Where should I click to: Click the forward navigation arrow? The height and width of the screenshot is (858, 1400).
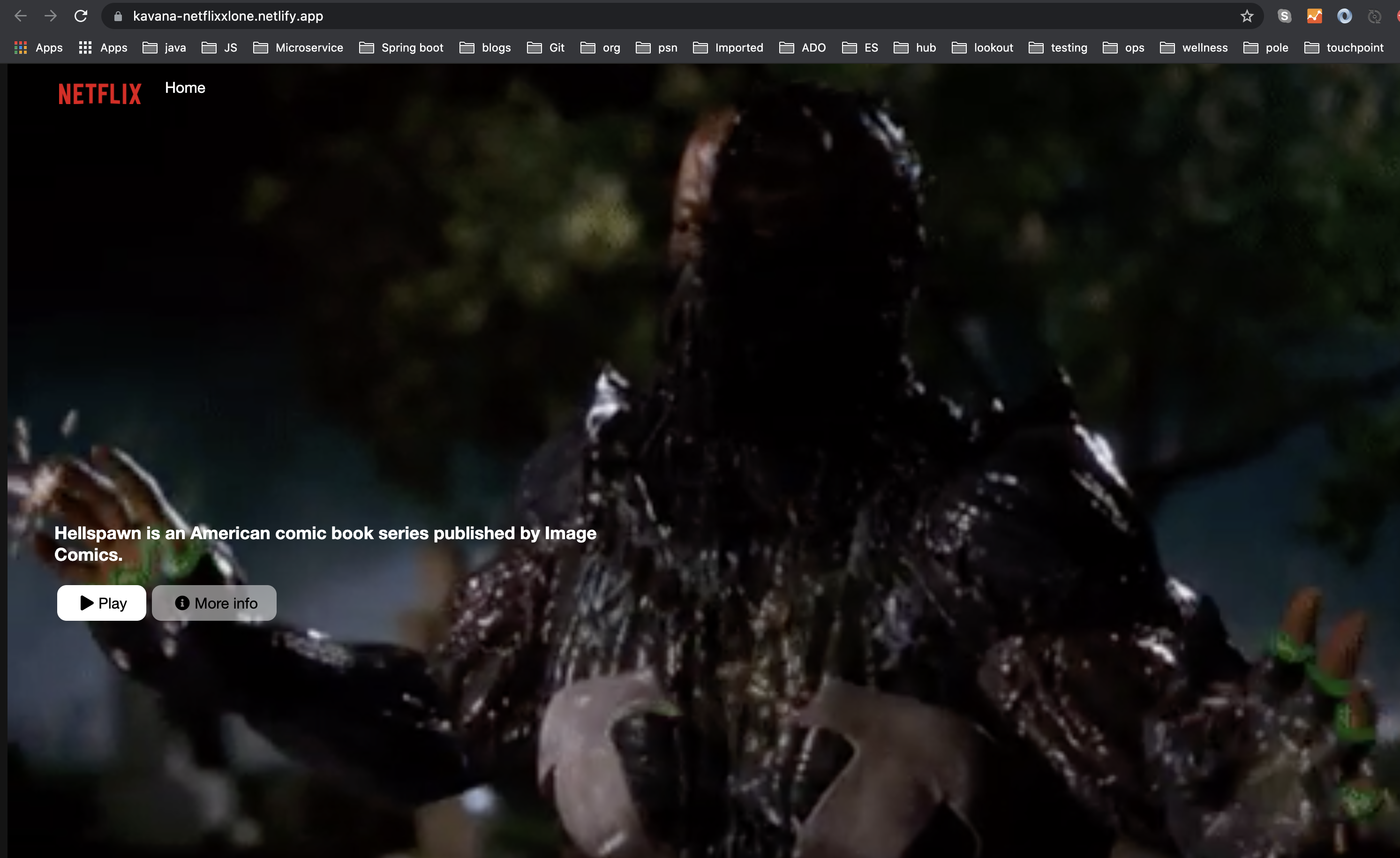tap(51, 15)
